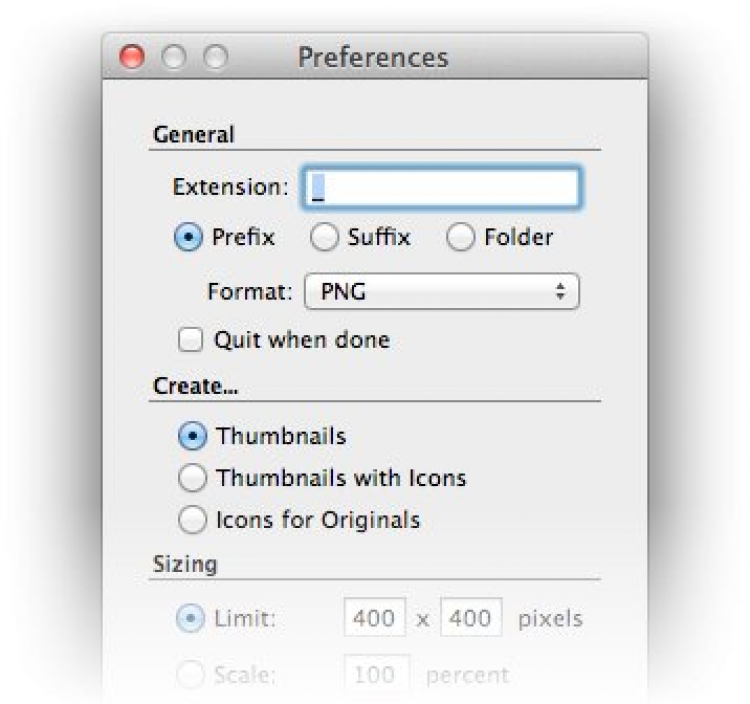Close the Preferences window

click(x=132, y=58)
